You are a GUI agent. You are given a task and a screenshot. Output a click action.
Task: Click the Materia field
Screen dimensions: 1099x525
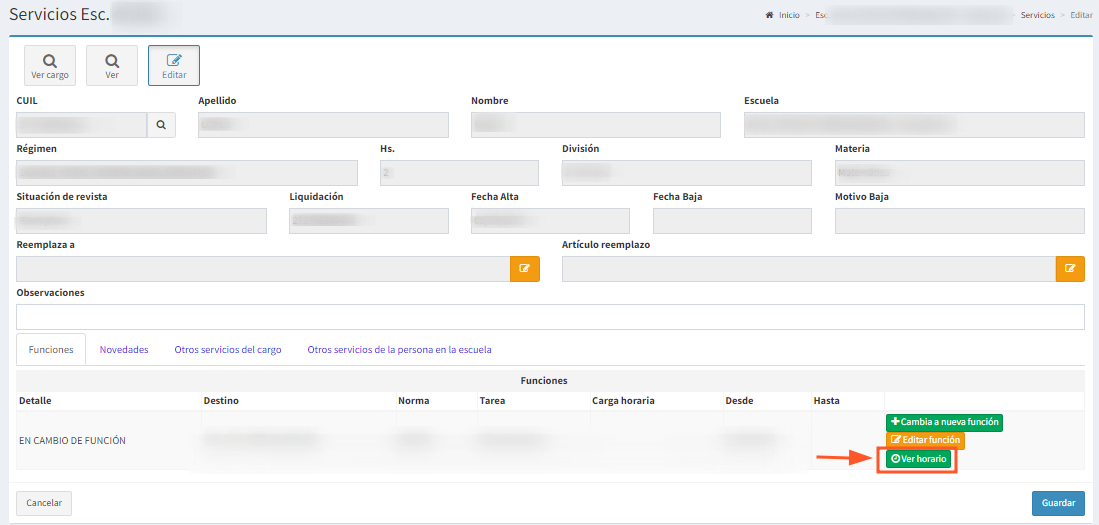point(960,173)
